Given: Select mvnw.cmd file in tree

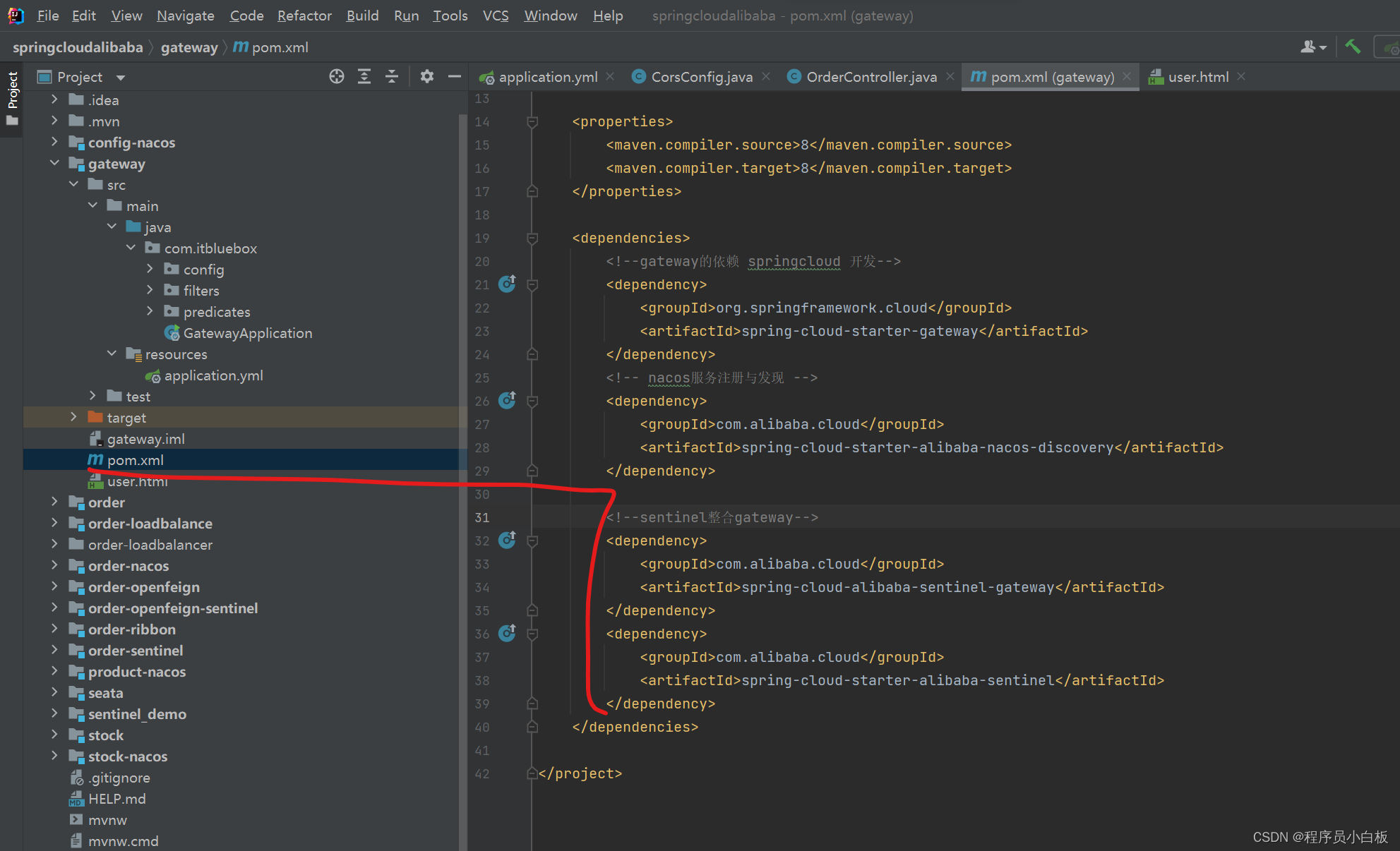Looking at the screenshot, I should coord(123,841).
